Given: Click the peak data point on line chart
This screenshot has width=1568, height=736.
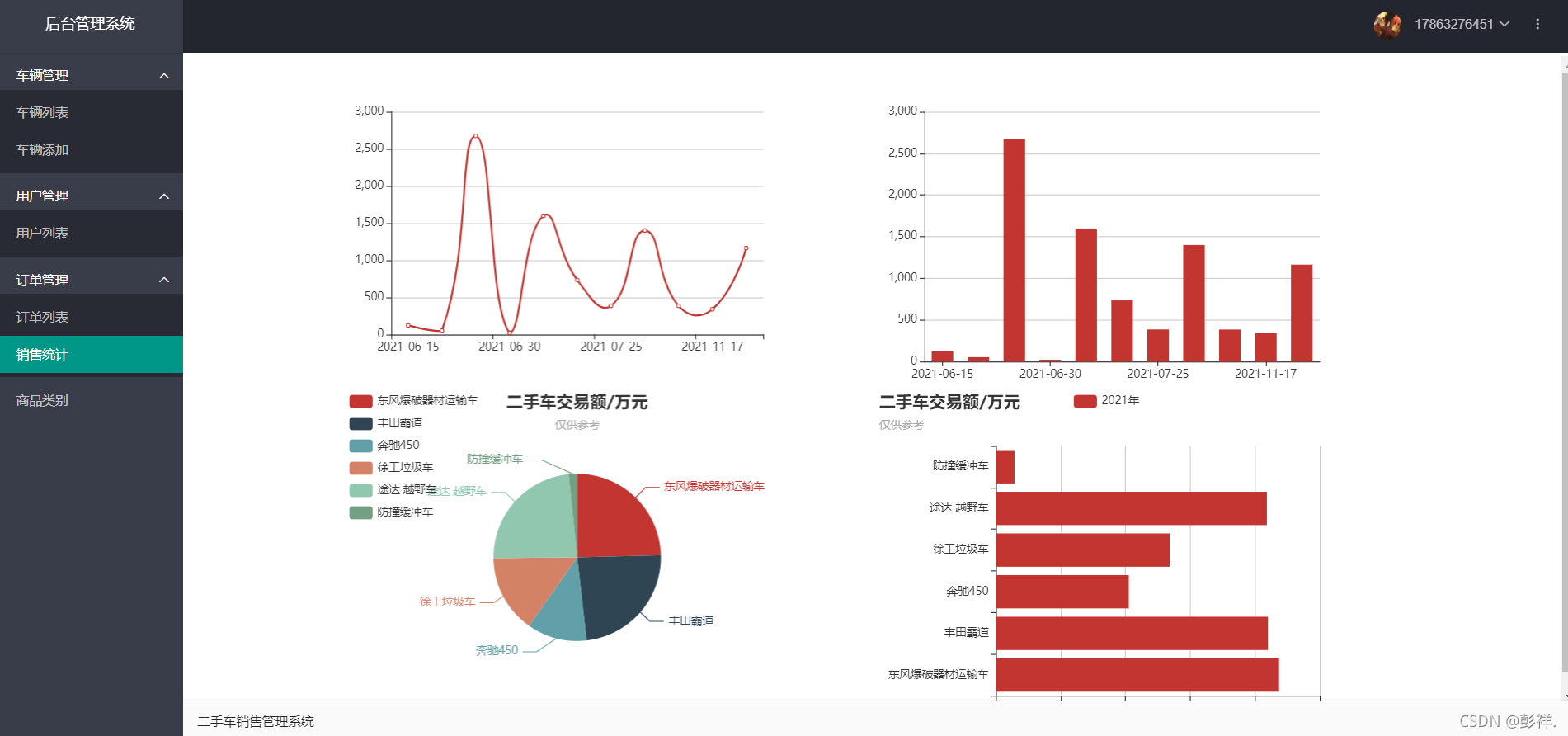Looking at the screenshot, I should click(x=475, y=135).
